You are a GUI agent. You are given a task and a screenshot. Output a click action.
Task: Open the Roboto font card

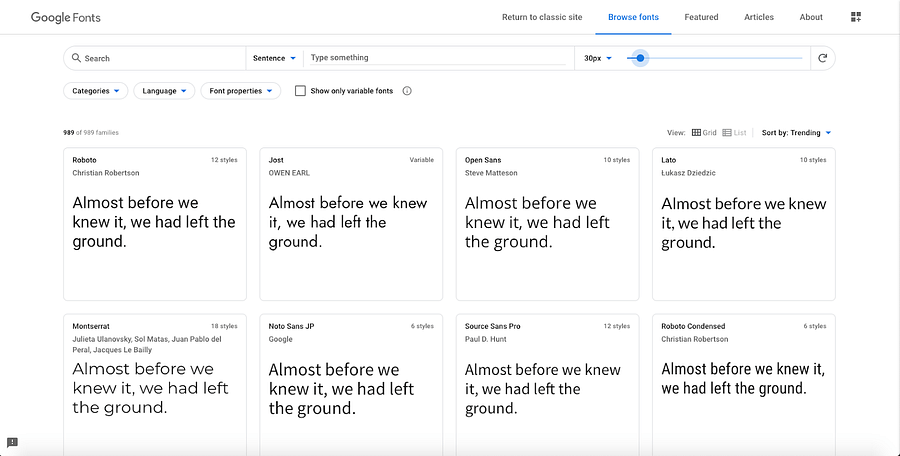coord(155,224)
